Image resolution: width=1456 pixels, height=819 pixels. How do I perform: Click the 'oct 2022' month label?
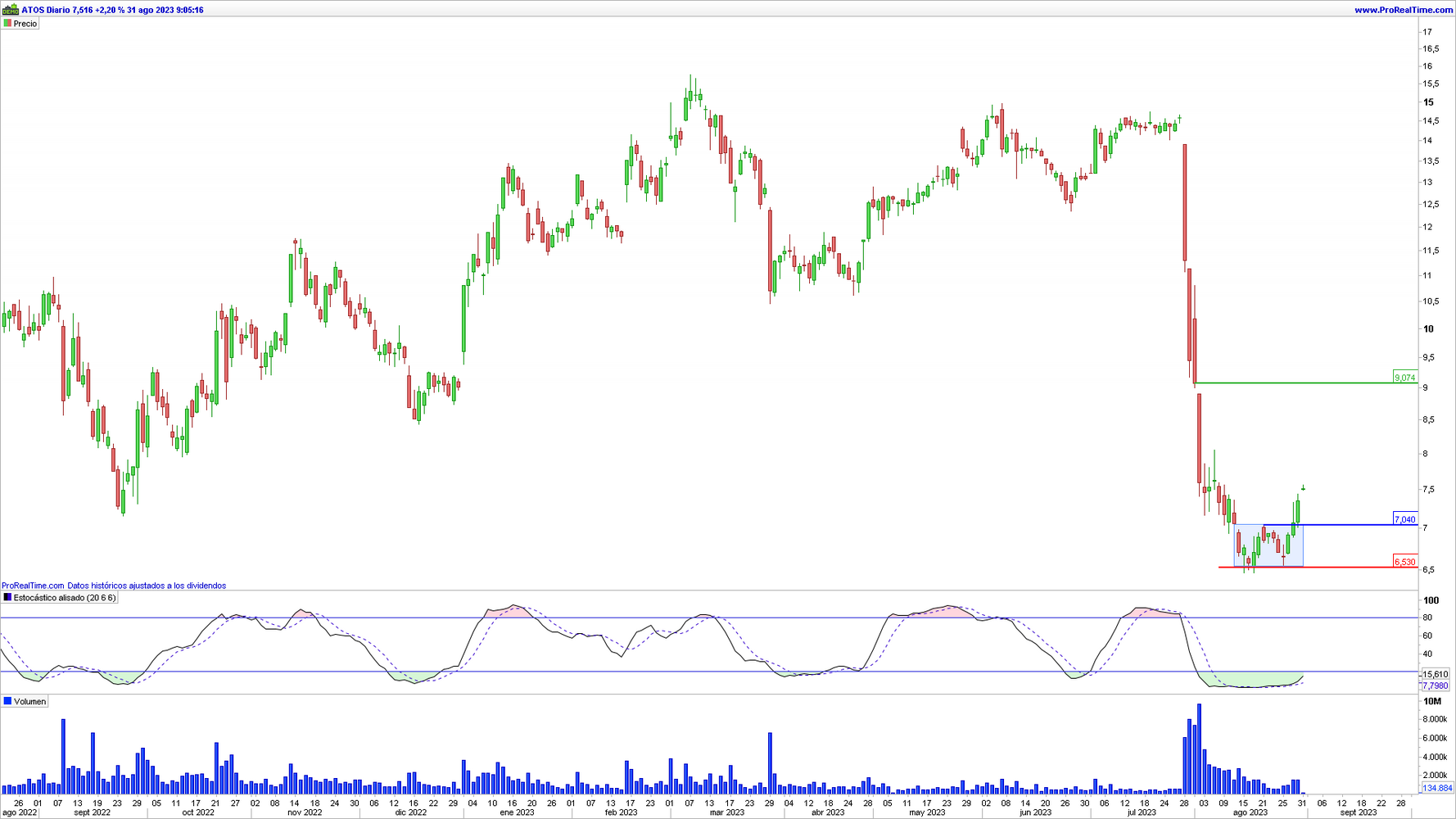(x=198, y=812)
